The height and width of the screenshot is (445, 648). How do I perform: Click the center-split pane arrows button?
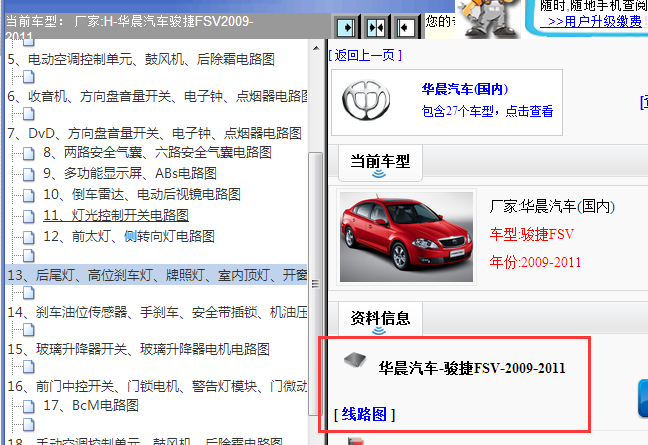376,27
